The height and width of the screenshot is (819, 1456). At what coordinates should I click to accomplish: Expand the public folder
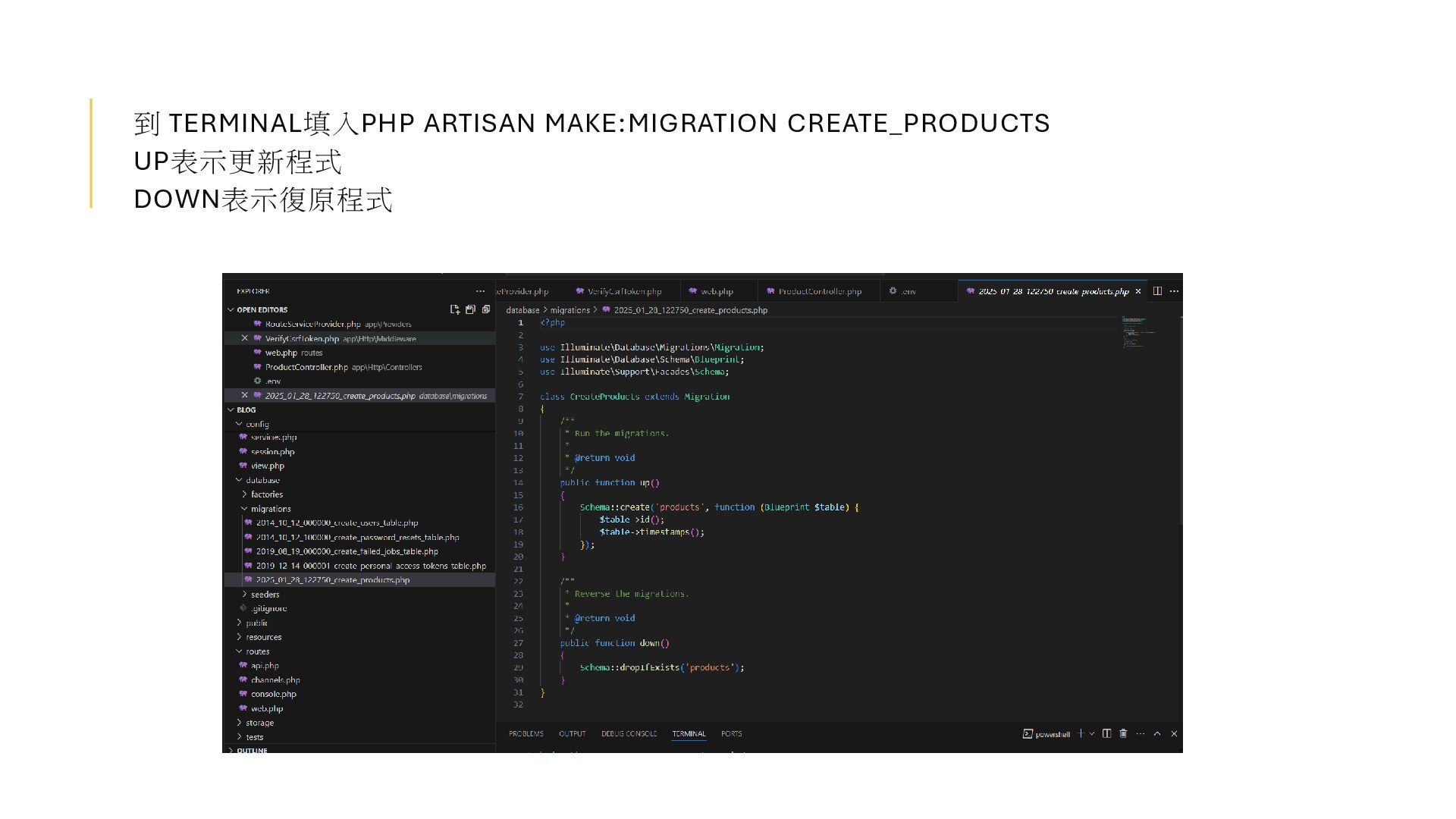tap(239, 623)
